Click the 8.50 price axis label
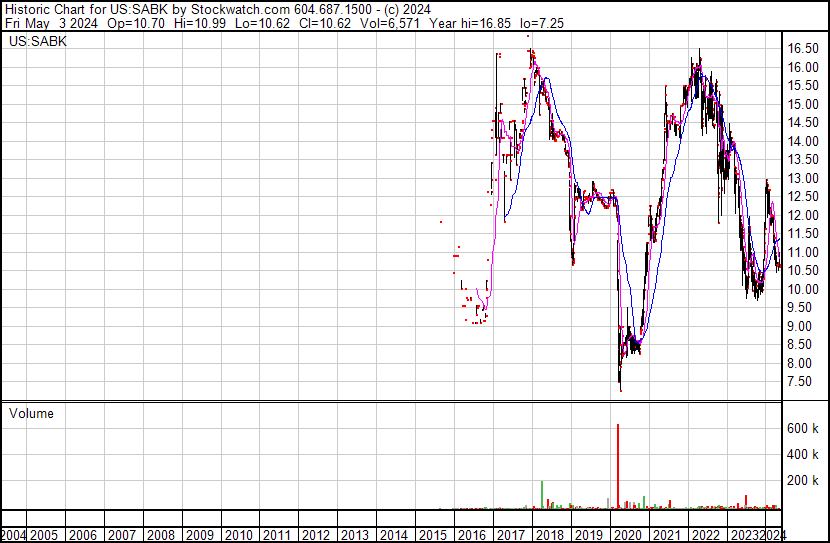 point(800,345)
